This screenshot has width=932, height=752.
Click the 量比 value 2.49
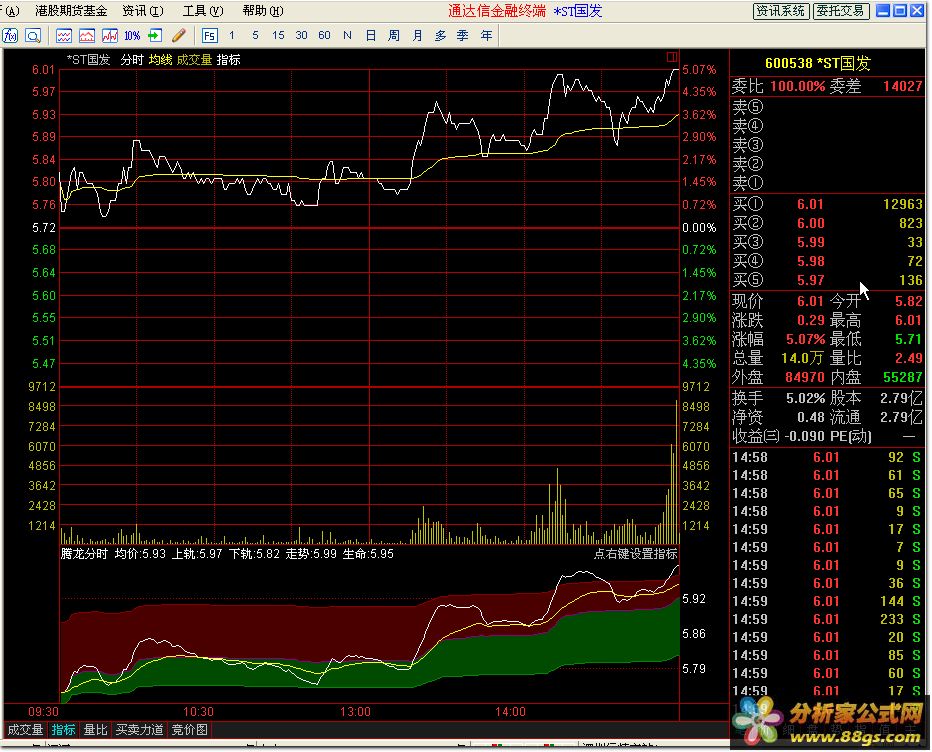click(909, 358)
